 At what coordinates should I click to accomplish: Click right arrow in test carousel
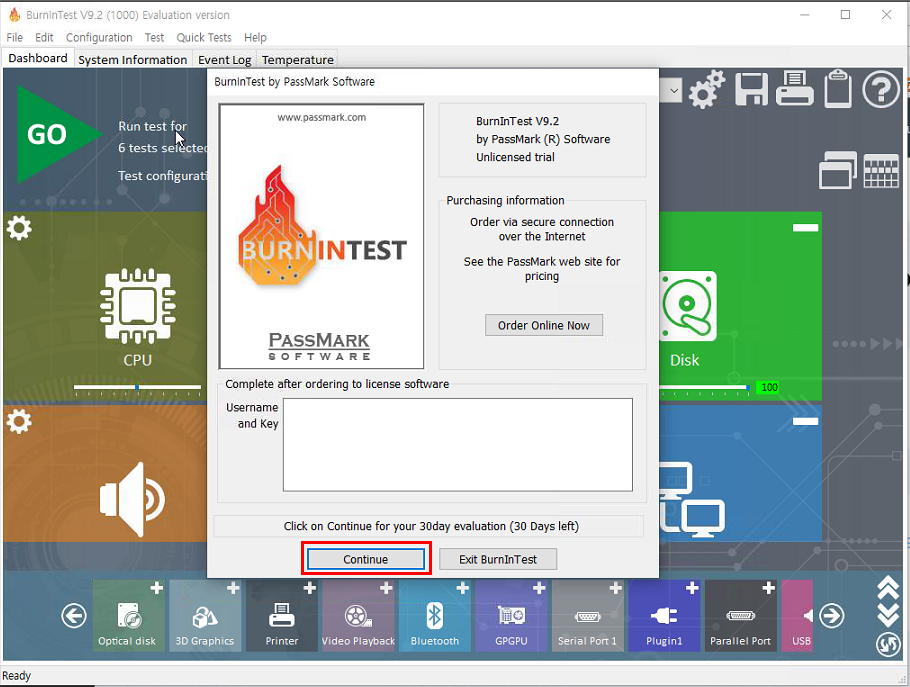(832, 616)
